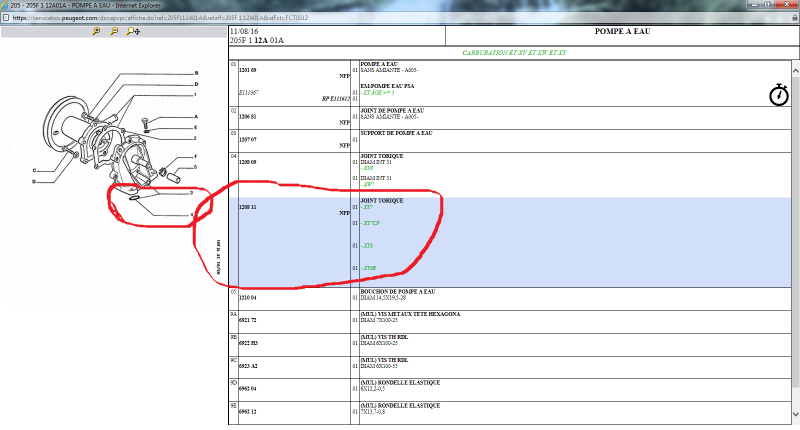Select the magnifier with move-arrows tool
Viewport: 800px width, 430px height.
tap(133, 31)
